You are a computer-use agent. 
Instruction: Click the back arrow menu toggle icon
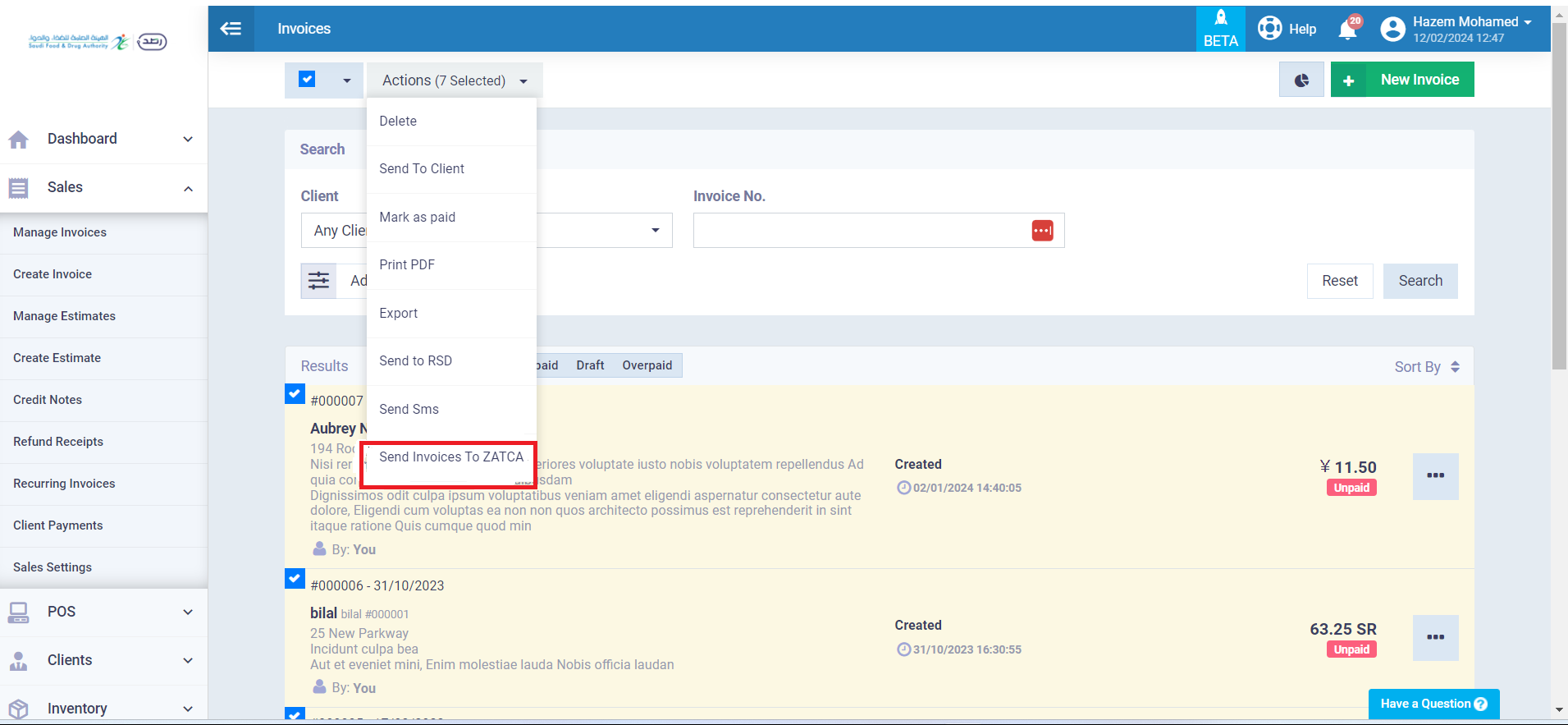(x=231, y=29)
